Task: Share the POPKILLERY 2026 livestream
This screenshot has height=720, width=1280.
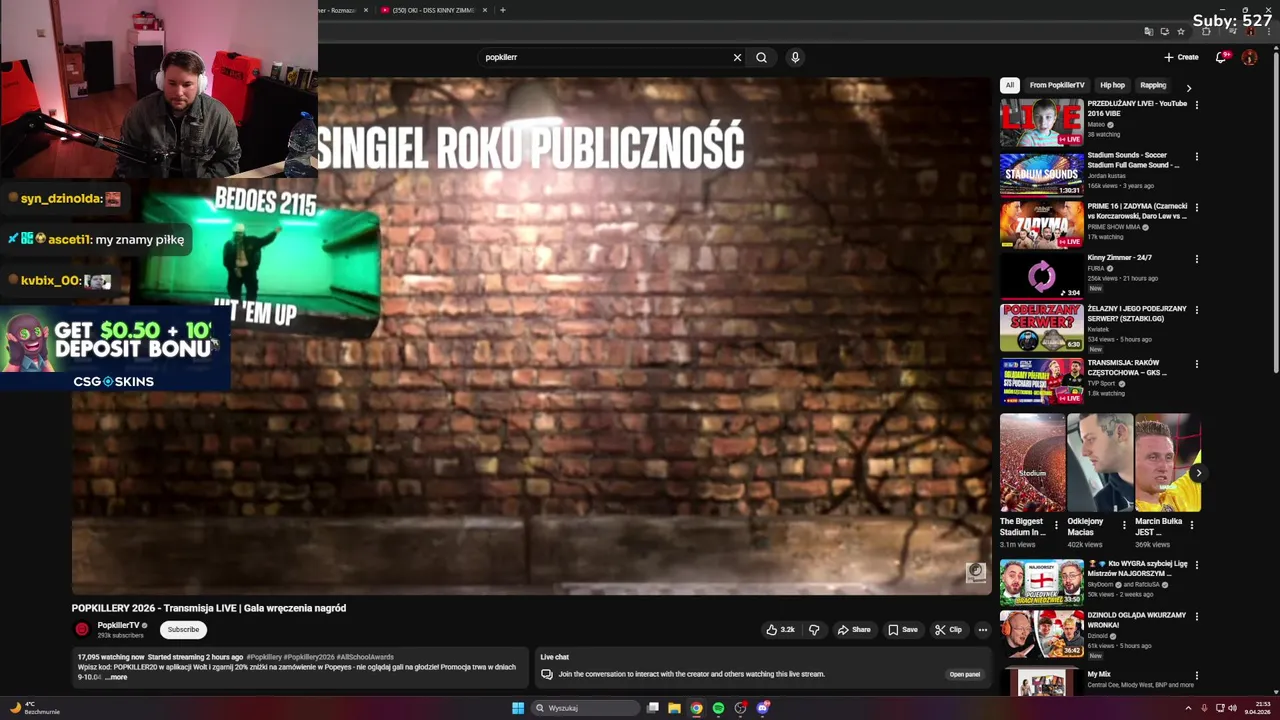Action: tap(854, 630)
